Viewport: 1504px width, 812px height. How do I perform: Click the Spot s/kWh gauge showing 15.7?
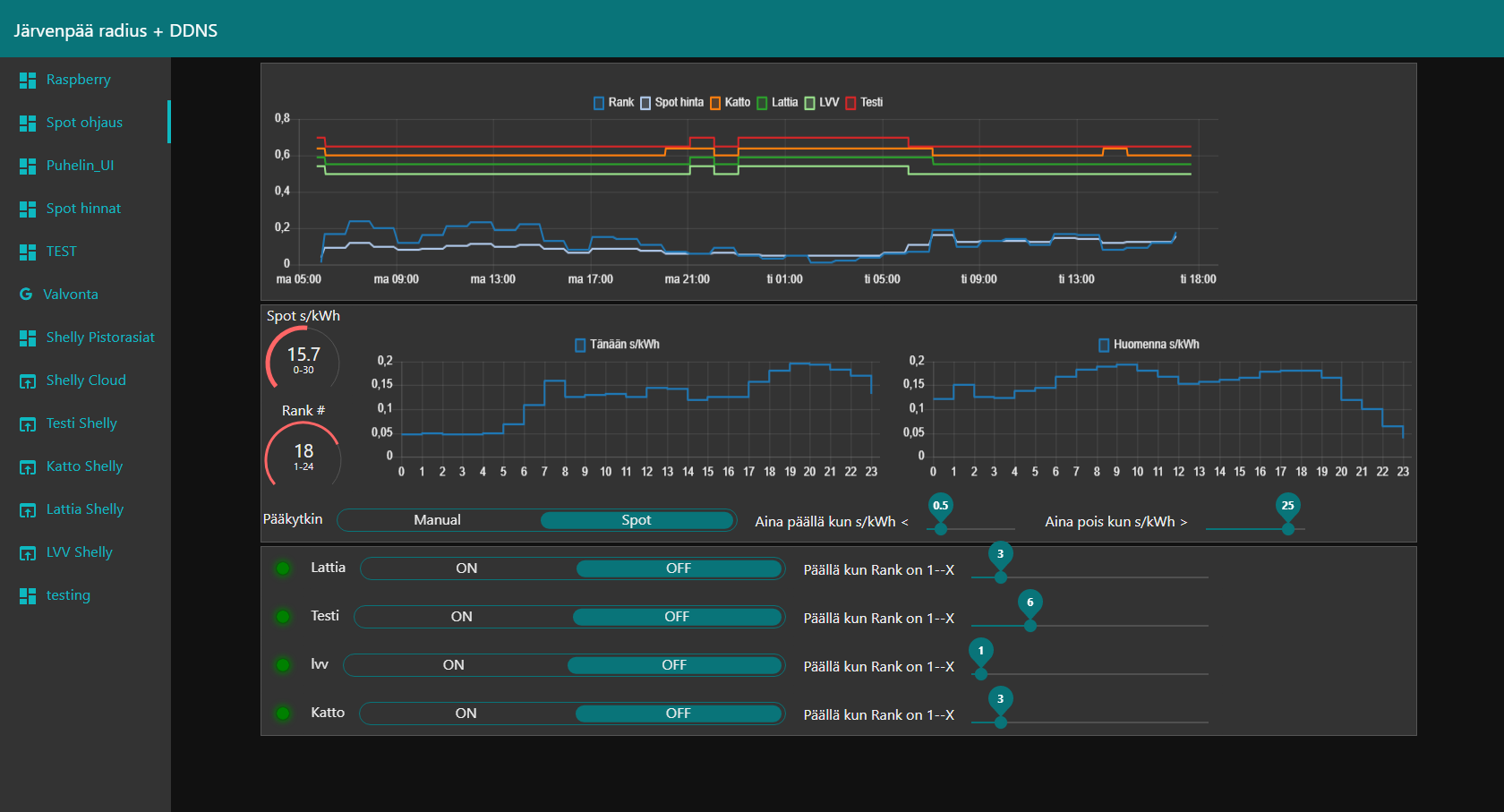pyautogui.click(x=303, y=360)
